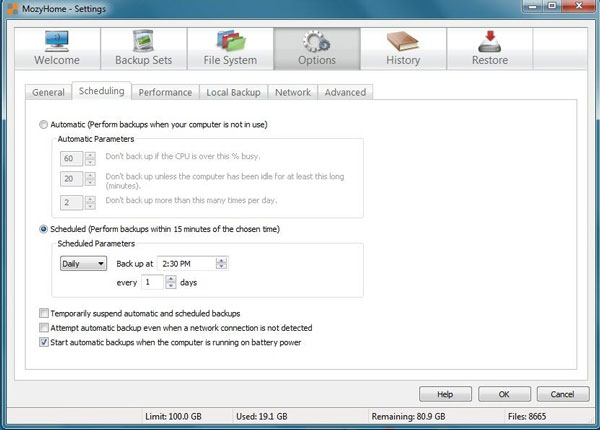Click the every days number field
This screenshot has height=430, width=600.
pos(152,282)
